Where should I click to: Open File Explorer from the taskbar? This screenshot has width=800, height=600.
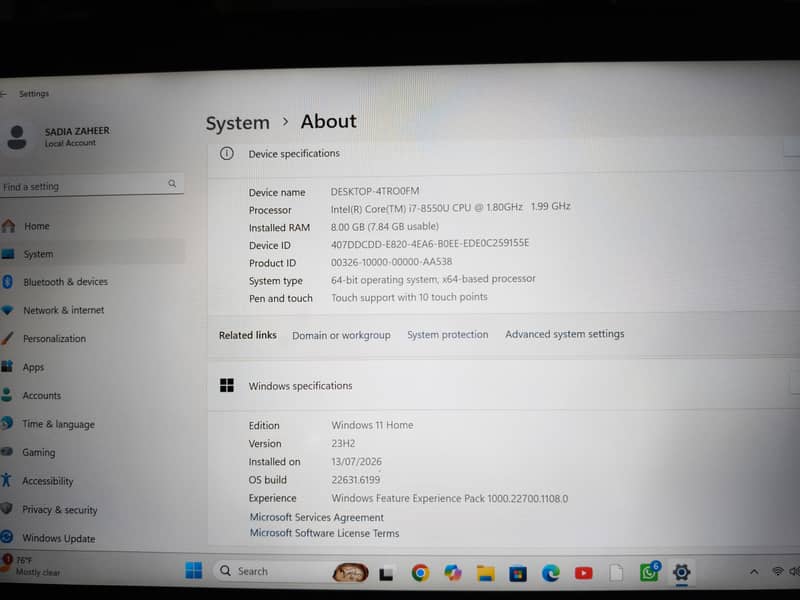pos(485,573)
